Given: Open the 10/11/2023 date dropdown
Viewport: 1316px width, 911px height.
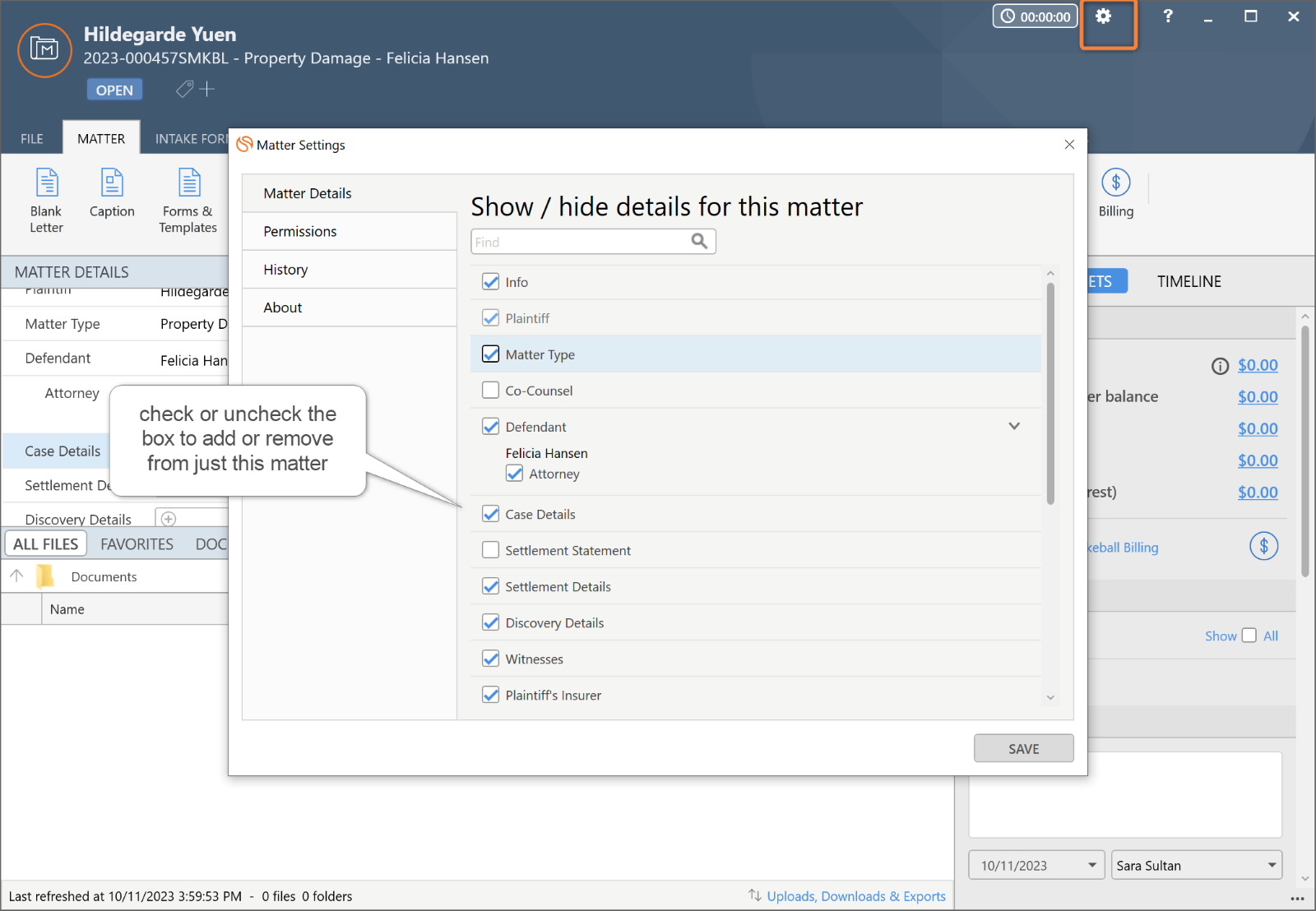Looking at the screenshot, I should [1092, 865].
